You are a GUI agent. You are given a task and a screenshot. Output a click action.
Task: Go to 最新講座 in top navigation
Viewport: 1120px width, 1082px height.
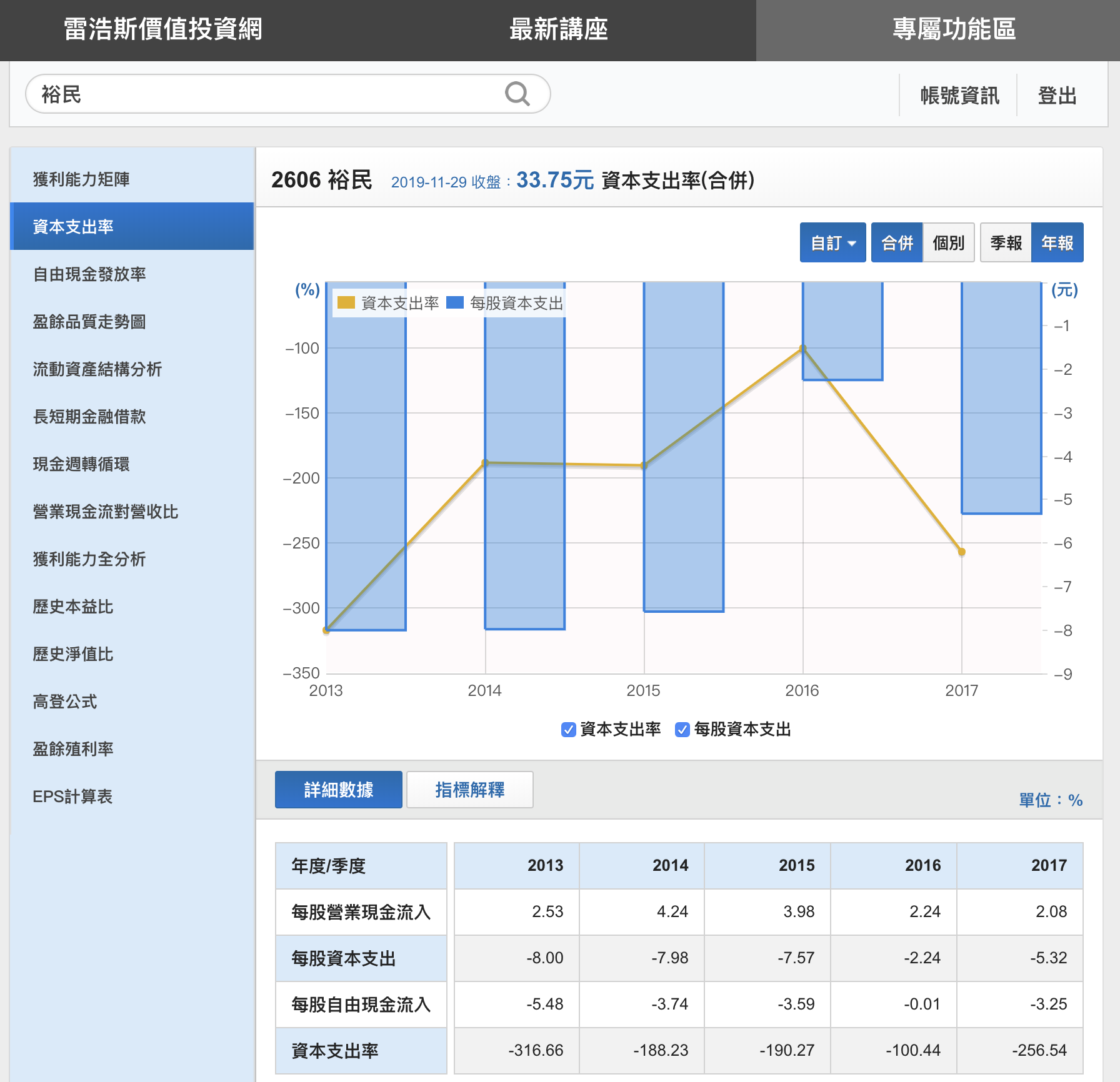[x=558, y=29]
